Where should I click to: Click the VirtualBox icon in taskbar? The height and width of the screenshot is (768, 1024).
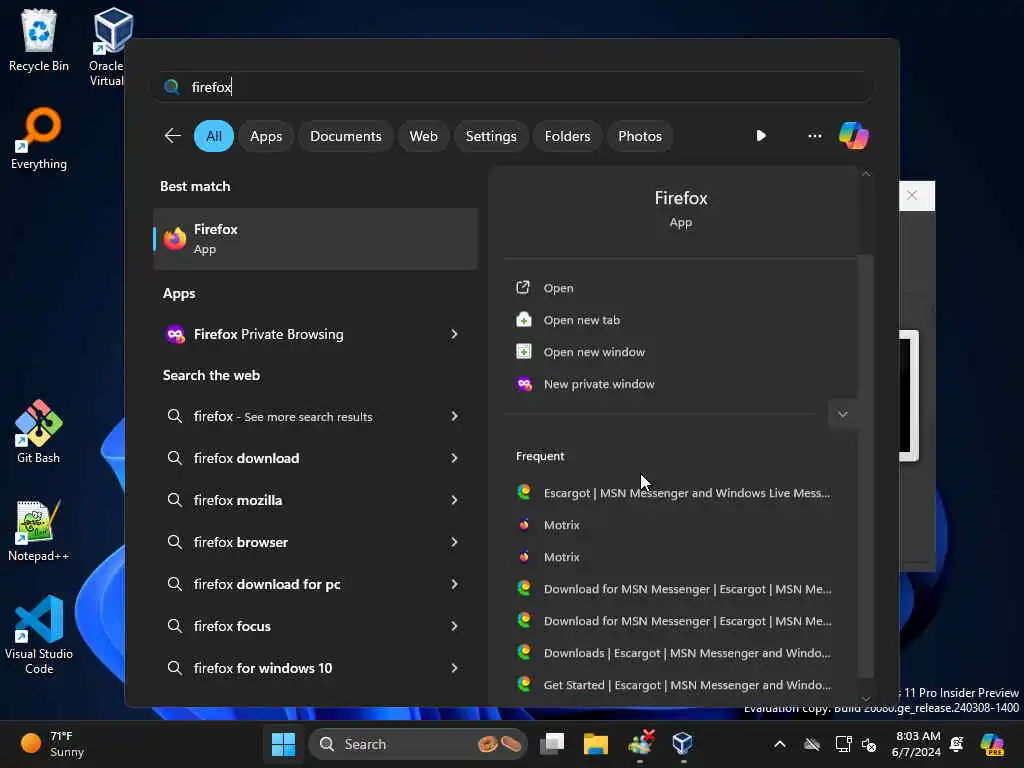click(682, 744)
